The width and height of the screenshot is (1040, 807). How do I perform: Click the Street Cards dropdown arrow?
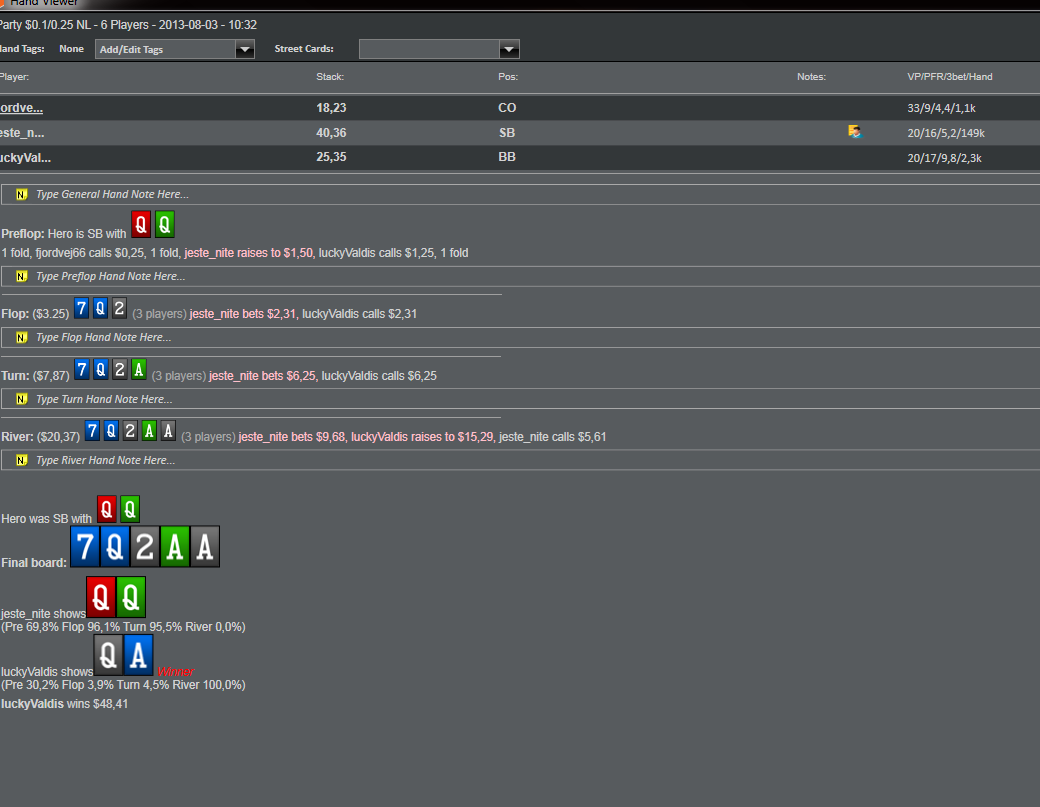(509, 49)
